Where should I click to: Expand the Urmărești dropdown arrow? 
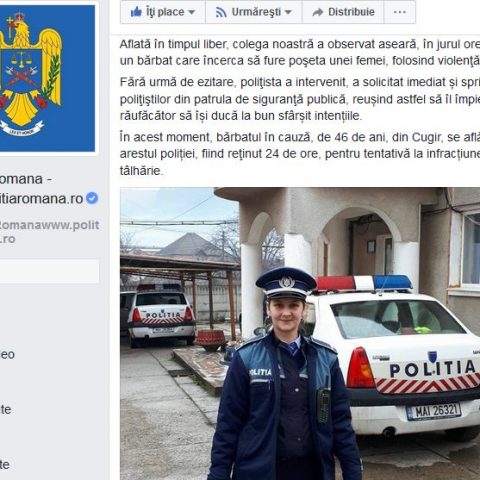click(x=288, y=12)
